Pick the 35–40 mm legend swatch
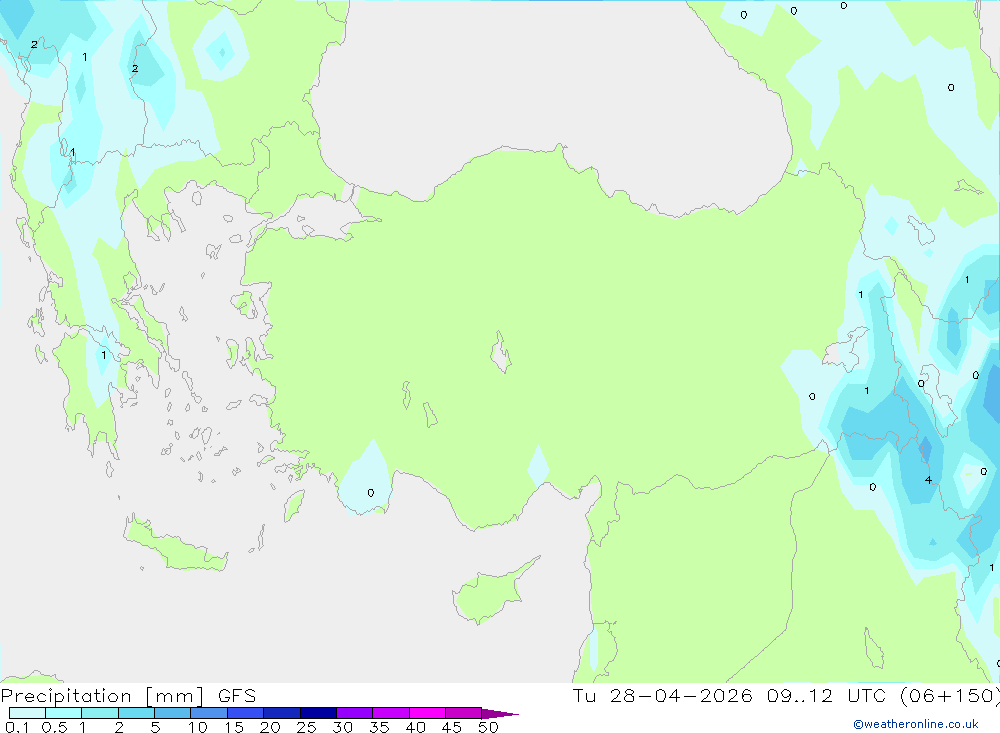This screenshot has height=733, width=1000. pos(391,713)
